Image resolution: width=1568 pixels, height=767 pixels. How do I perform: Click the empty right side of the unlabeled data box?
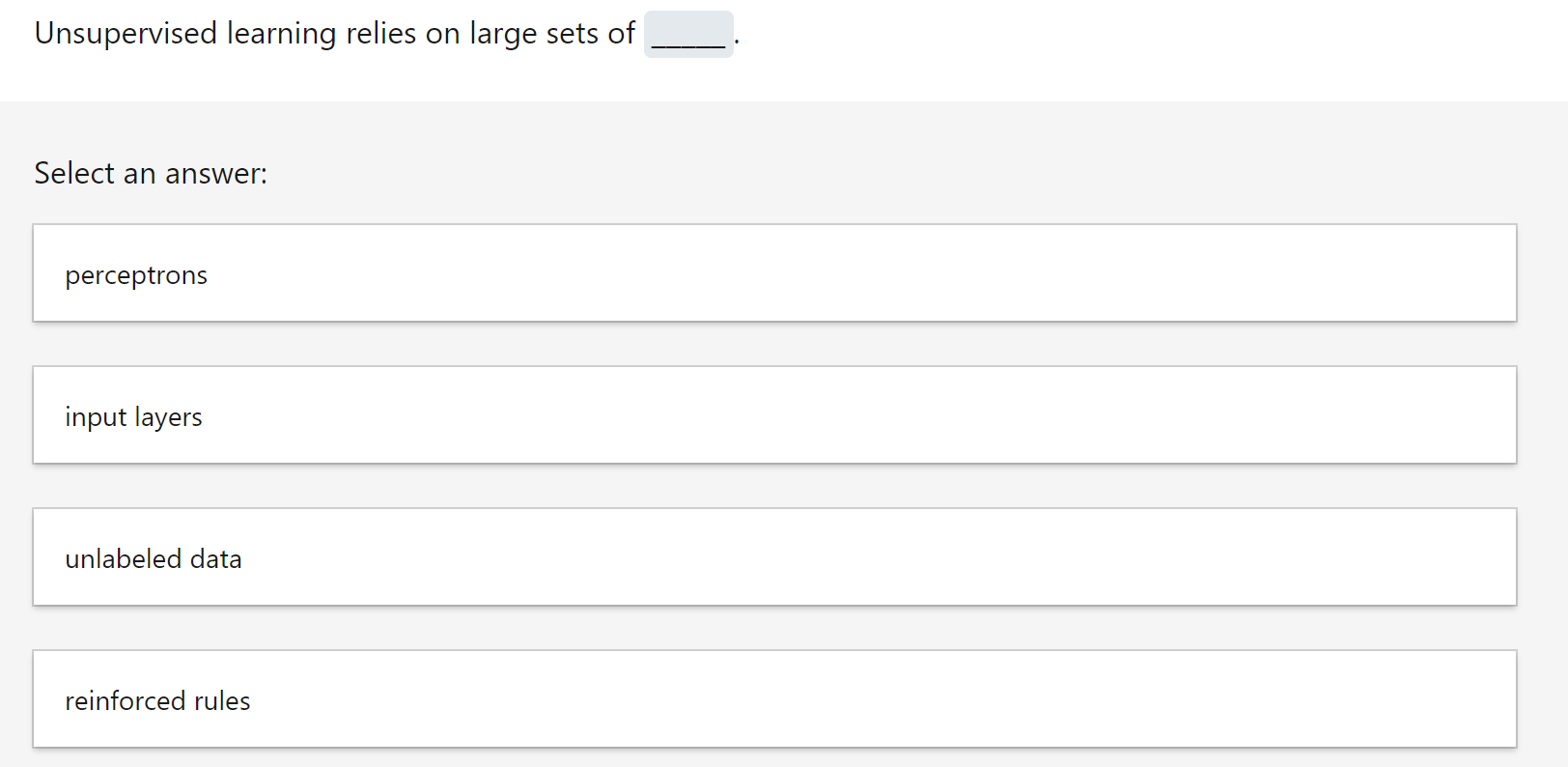coord(1255,557)
